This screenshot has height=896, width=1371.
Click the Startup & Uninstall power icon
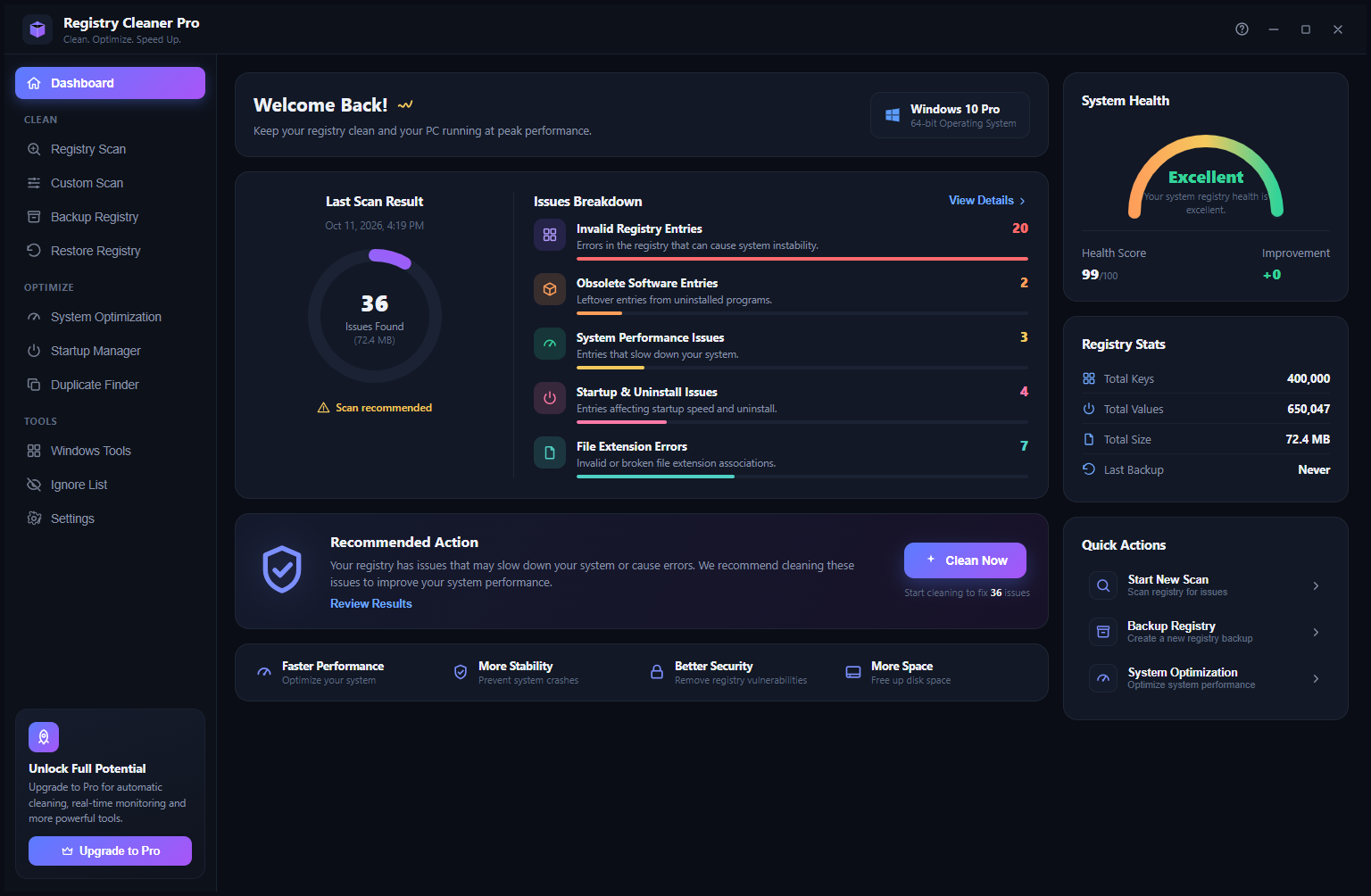click(x=550, y=398)
